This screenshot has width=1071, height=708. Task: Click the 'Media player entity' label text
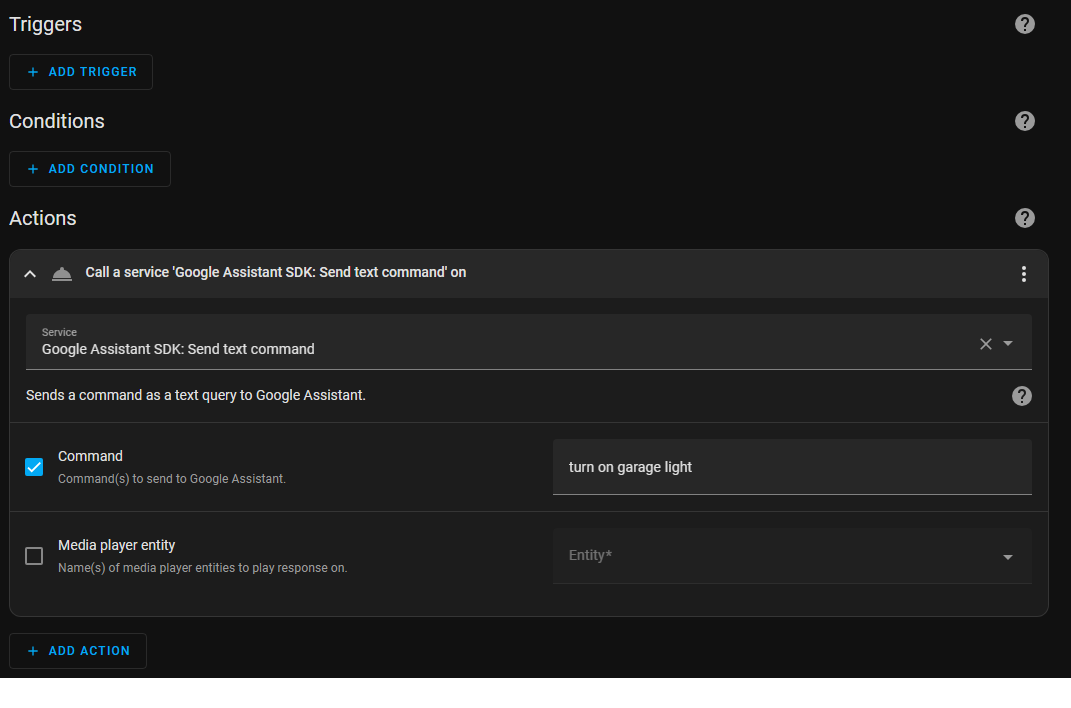click(x=117, y=545)
